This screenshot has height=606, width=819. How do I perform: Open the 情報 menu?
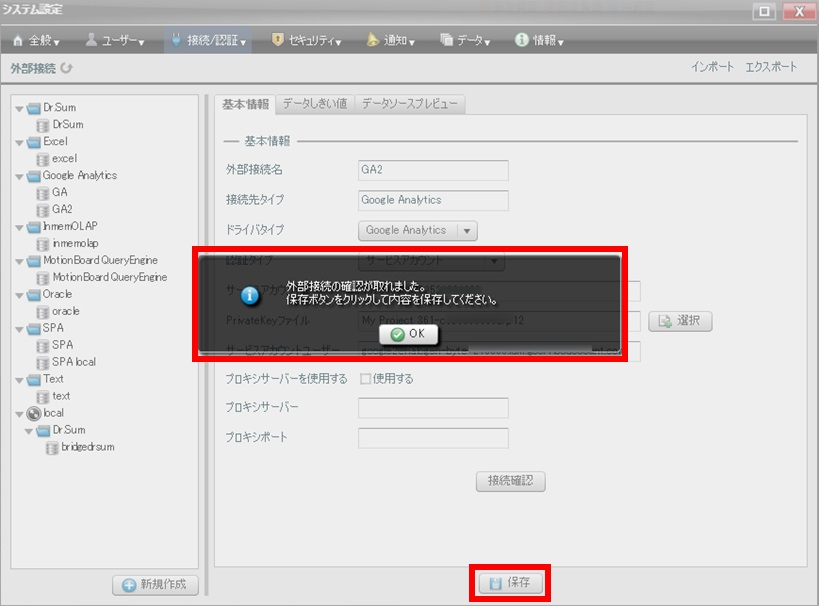coord(539,40)
